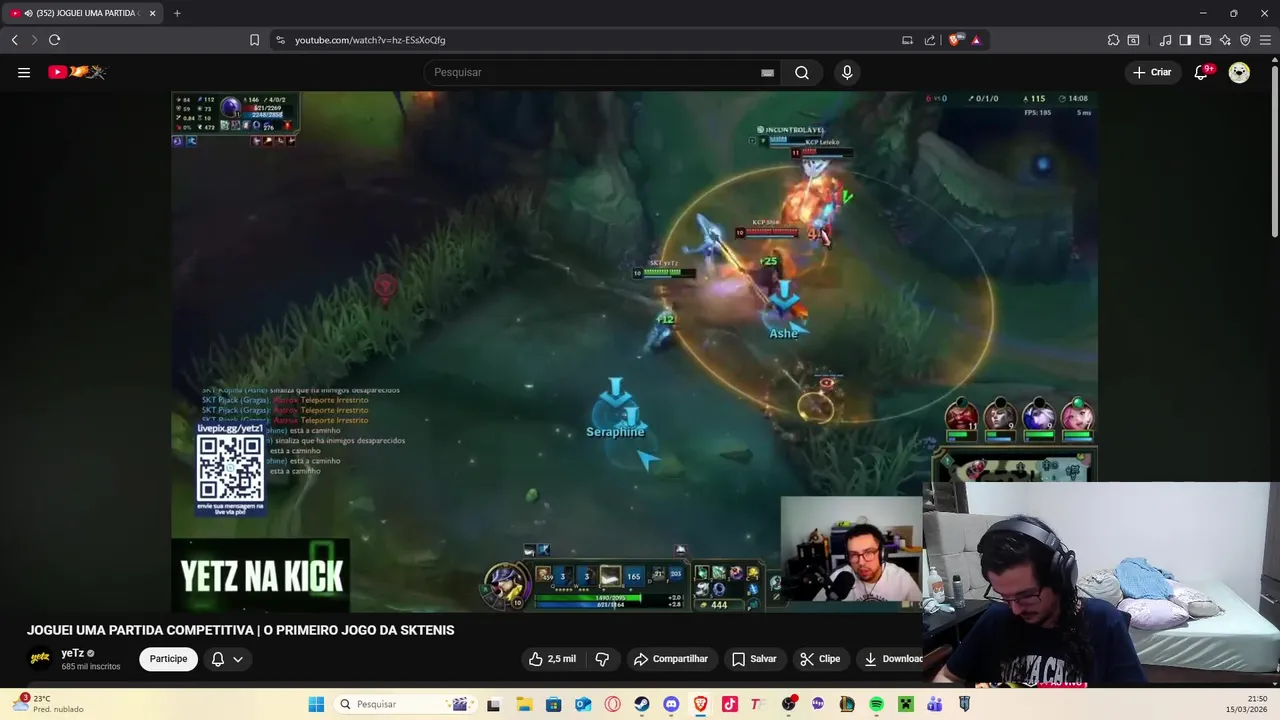This screenshot has width=1280, height=720.
Task: Open File Explorer from the taskbar
Action: 524,704
